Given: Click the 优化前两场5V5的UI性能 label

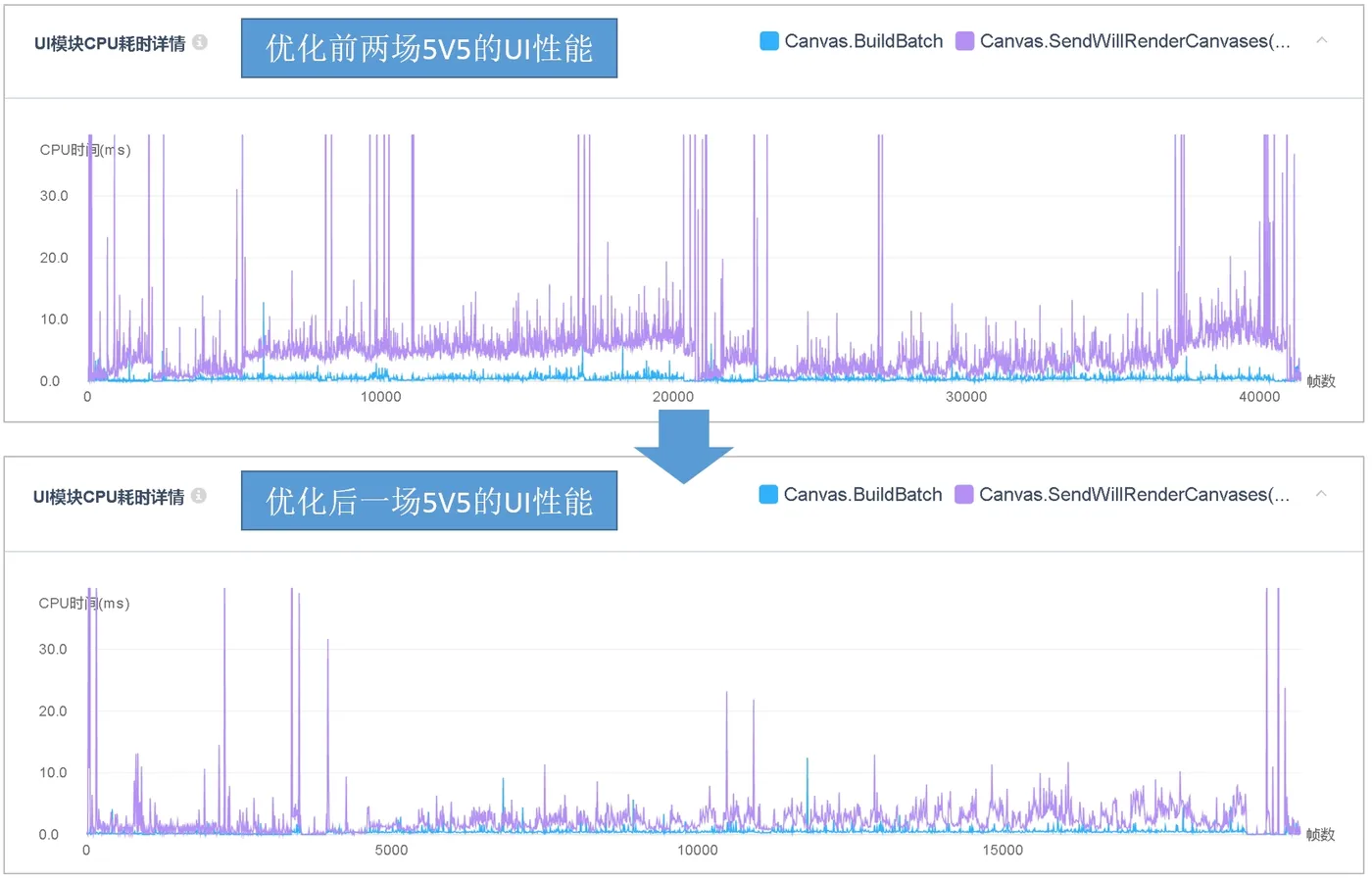Looking at the screenshot, I should 429,48.
